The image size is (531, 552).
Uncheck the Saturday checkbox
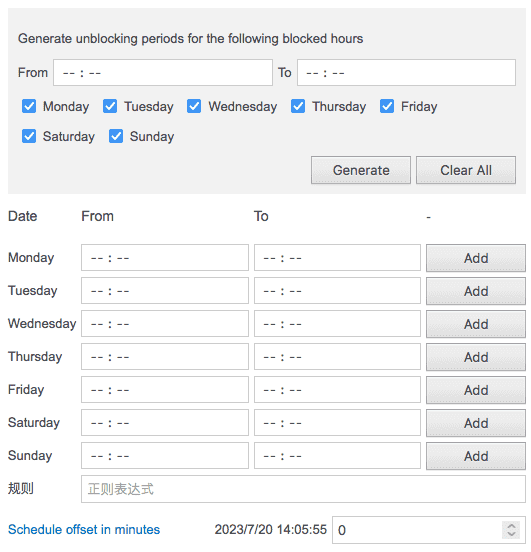[x=29, y=136]
